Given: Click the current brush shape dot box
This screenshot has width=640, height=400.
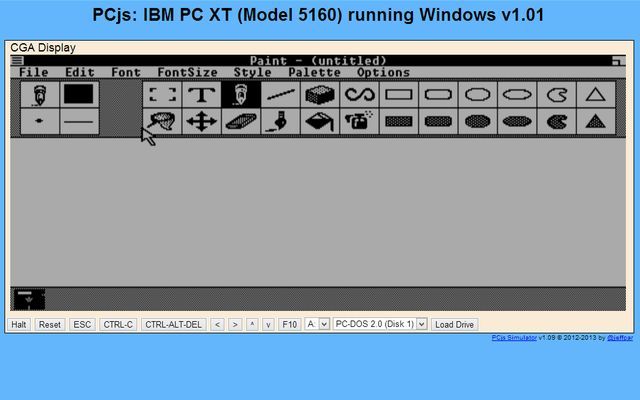Looking at the screenshot, I should 40,121.
